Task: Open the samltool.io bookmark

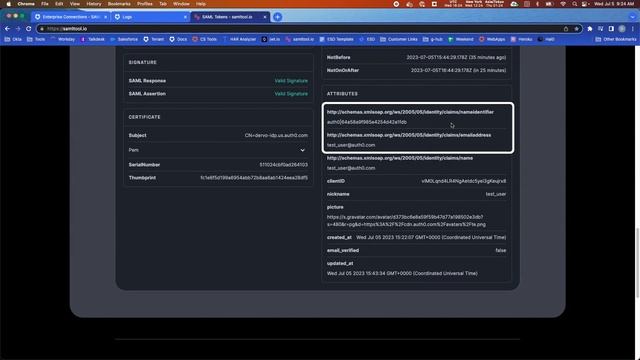Action: [x=300, y=40]
